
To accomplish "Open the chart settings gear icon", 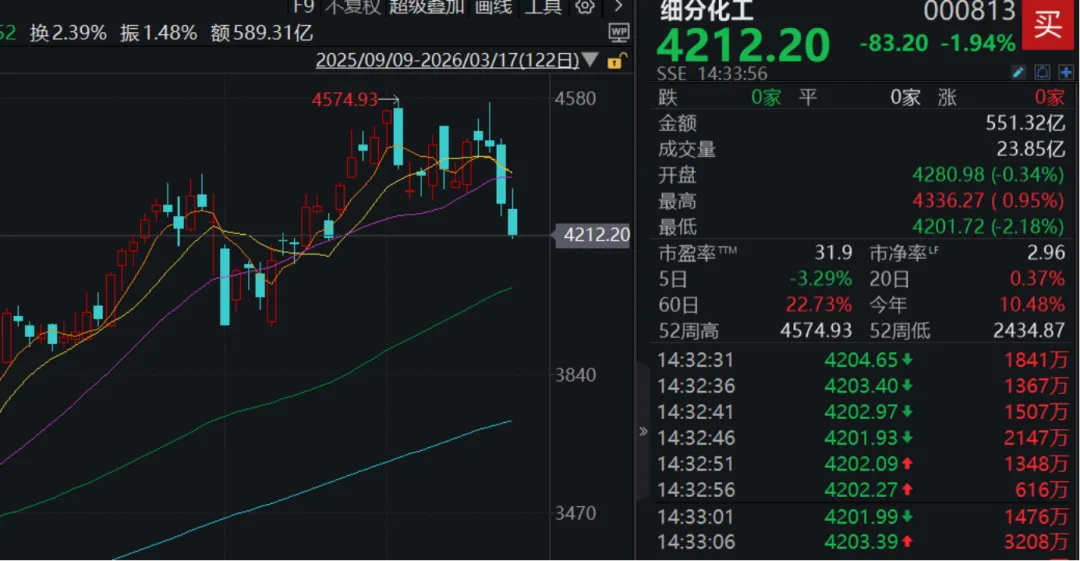I will [585, 7].
